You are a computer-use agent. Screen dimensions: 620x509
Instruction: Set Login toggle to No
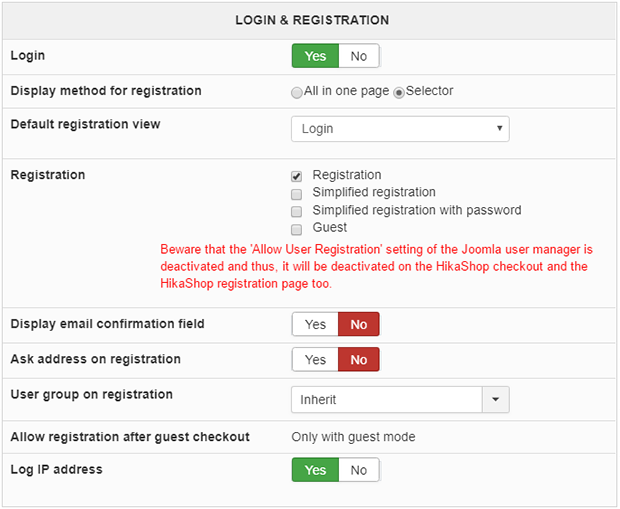tap(359, 56)
